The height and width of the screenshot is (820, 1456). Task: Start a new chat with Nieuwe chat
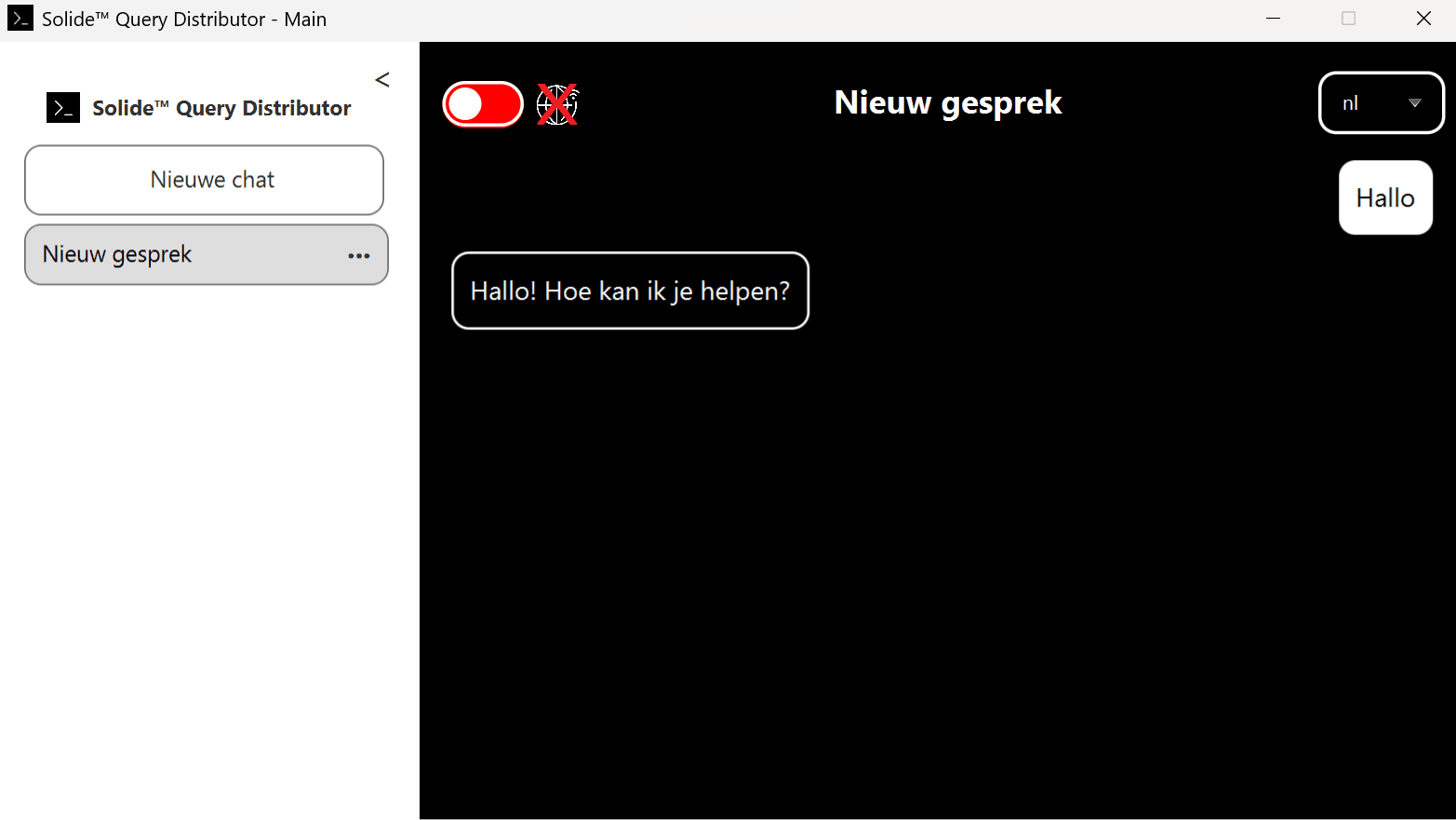coord(204,180)
